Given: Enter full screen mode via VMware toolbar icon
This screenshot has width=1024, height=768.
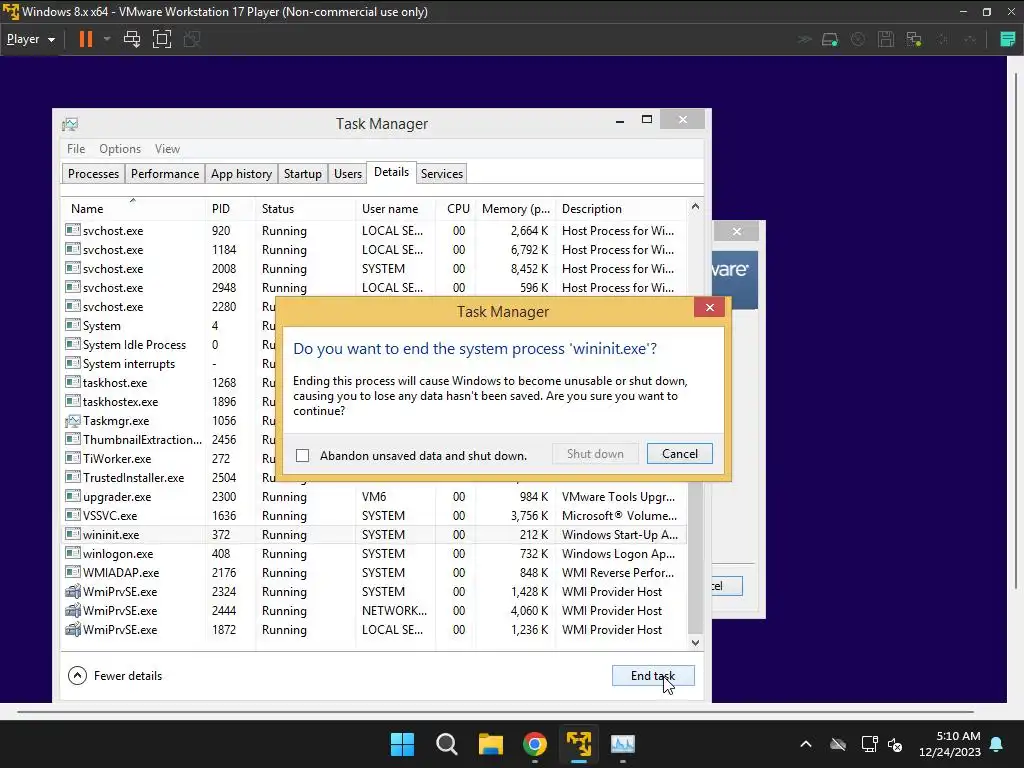Looking at the screenshot, I should [161, 39].
